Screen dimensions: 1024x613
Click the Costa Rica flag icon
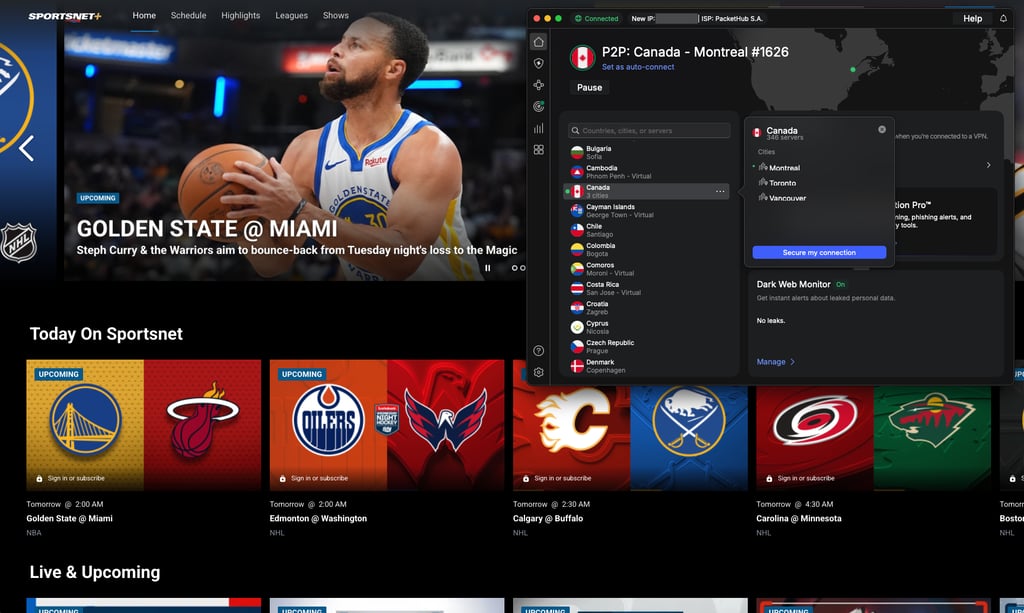tap(577, 288)
